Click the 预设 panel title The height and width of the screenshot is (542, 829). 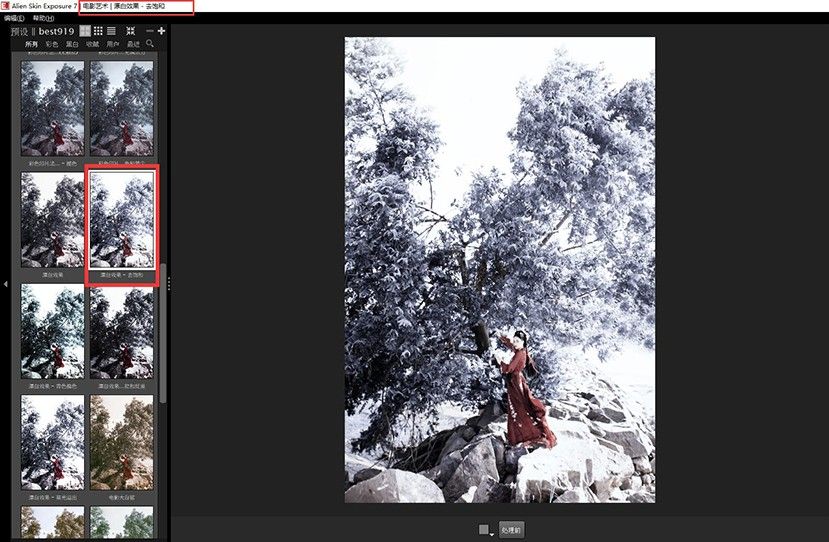[20, 31]
